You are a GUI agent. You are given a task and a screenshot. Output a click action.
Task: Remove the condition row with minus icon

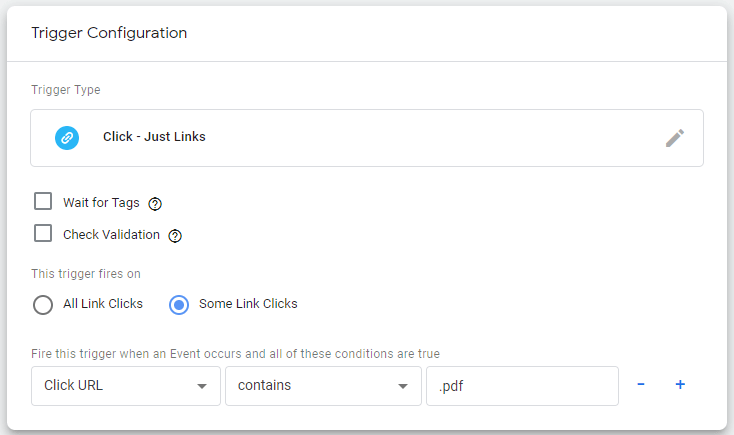tap(641, 384)
